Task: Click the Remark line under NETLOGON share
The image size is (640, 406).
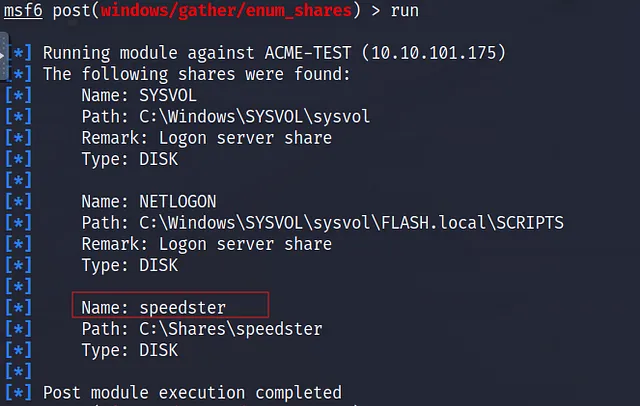Action: point(207,244)
